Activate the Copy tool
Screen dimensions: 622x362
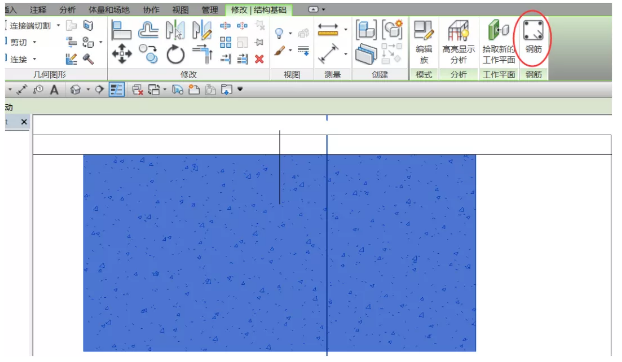click(x=148, y=54)
